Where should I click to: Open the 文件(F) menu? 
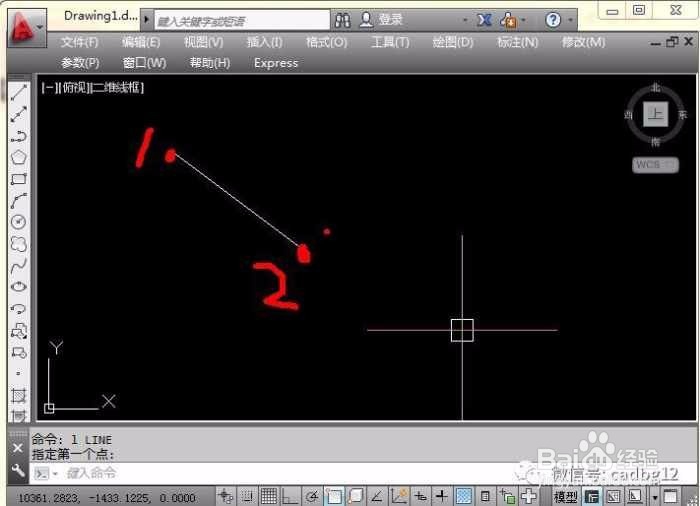click(79, 42)
